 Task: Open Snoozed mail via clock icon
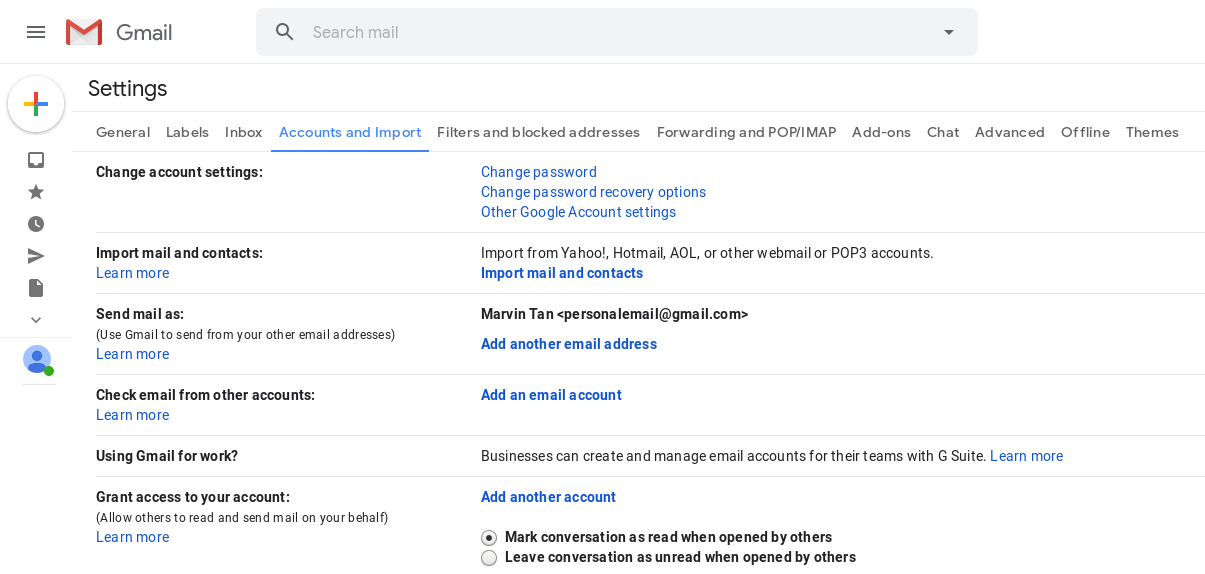click(x=36, y=224)
